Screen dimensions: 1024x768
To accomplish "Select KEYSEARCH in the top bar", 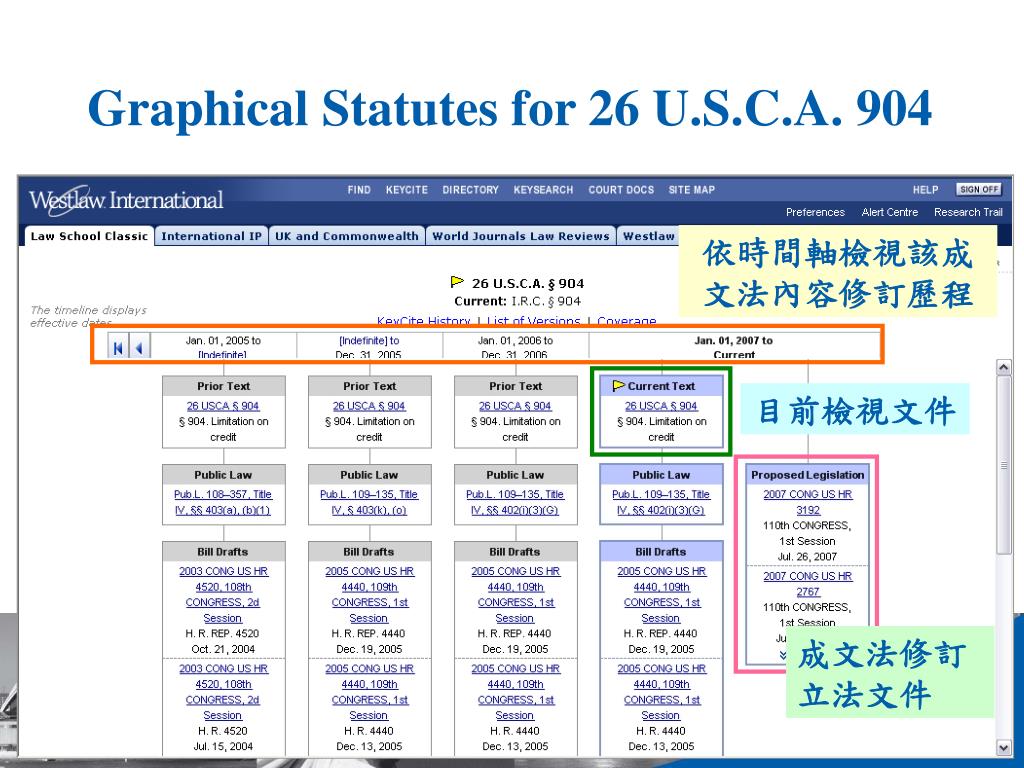I will 543,189.
